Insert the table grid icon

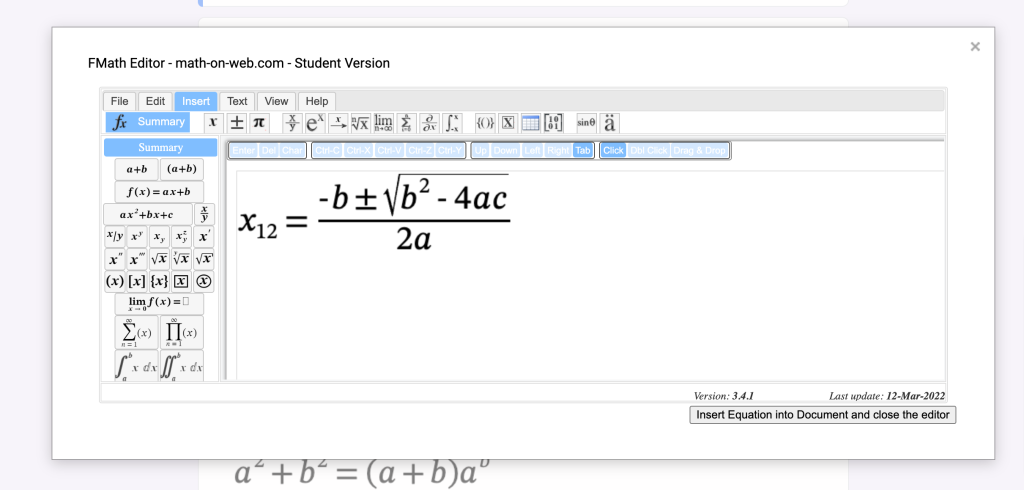530,122
